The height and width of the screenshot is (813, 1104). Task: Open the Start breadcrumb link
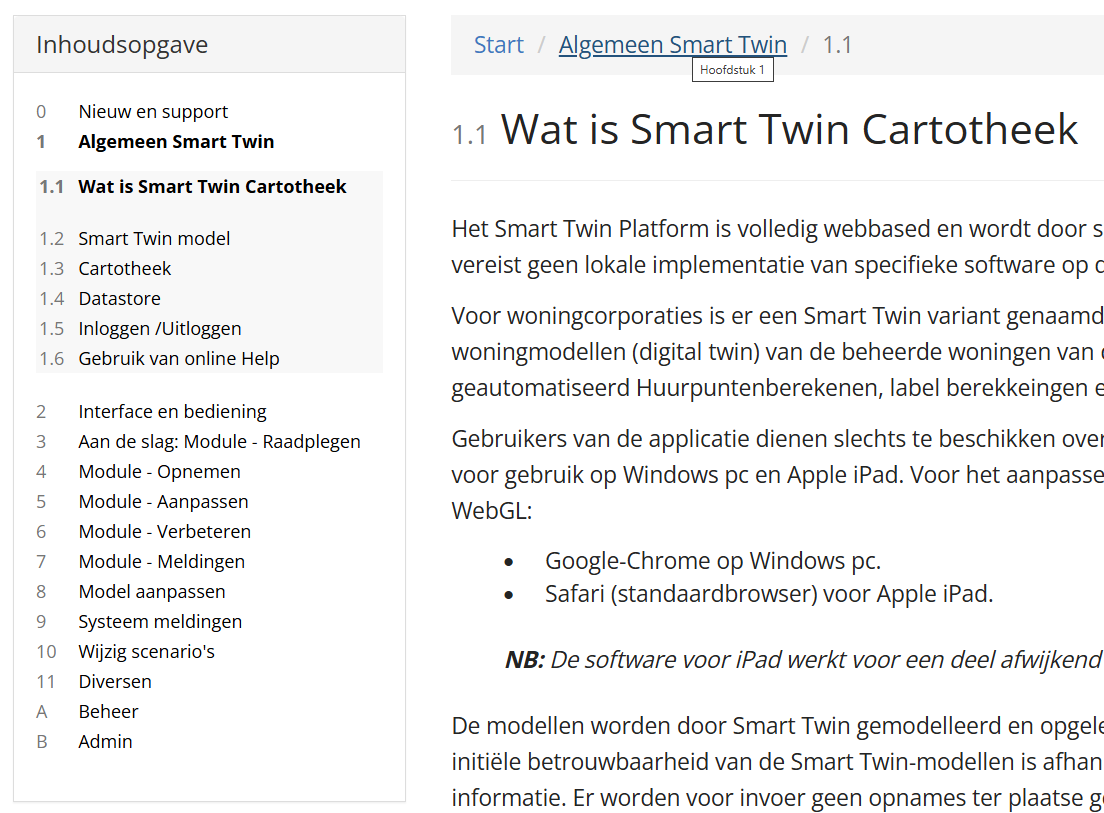[x=498, y=45]
